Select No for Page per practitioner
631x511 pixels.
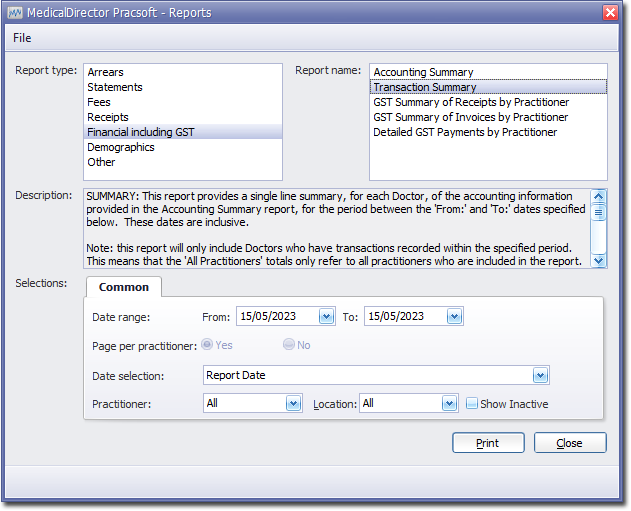pos(289,345)
